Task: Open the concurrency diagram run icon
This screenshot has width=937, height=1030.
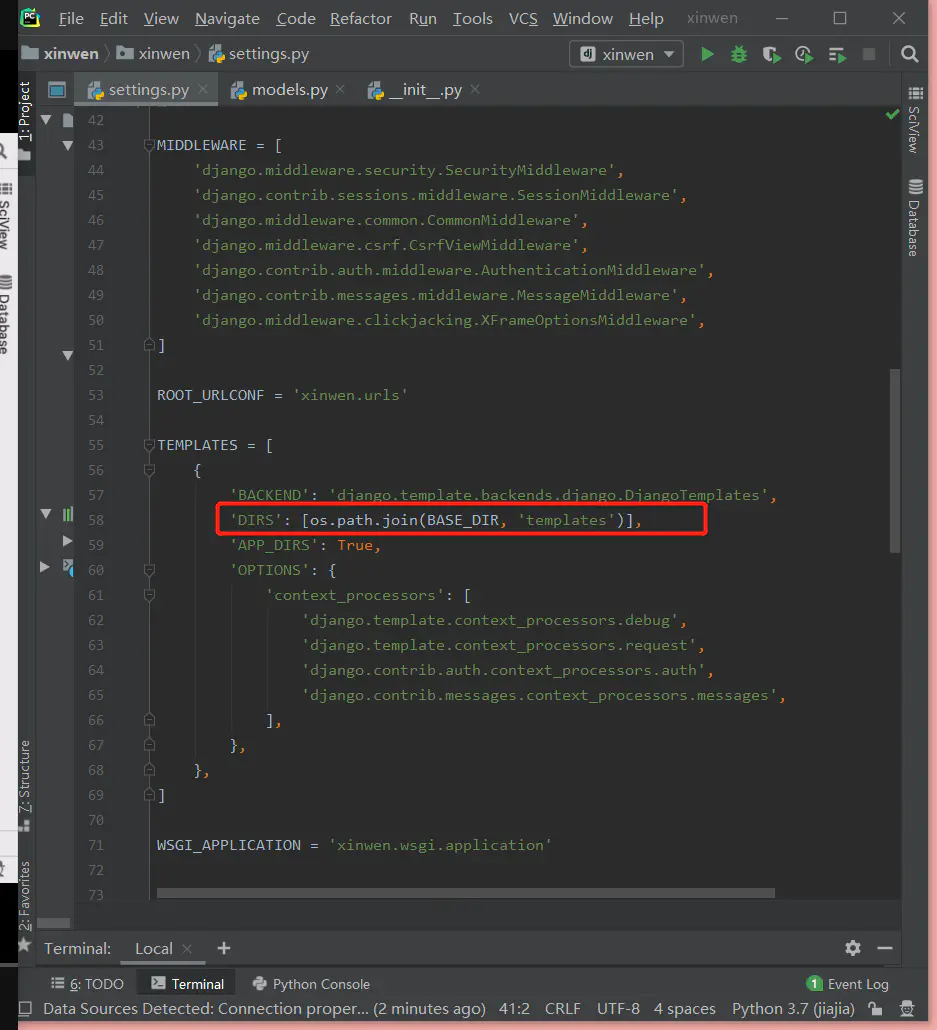Action: click(837, 55)
